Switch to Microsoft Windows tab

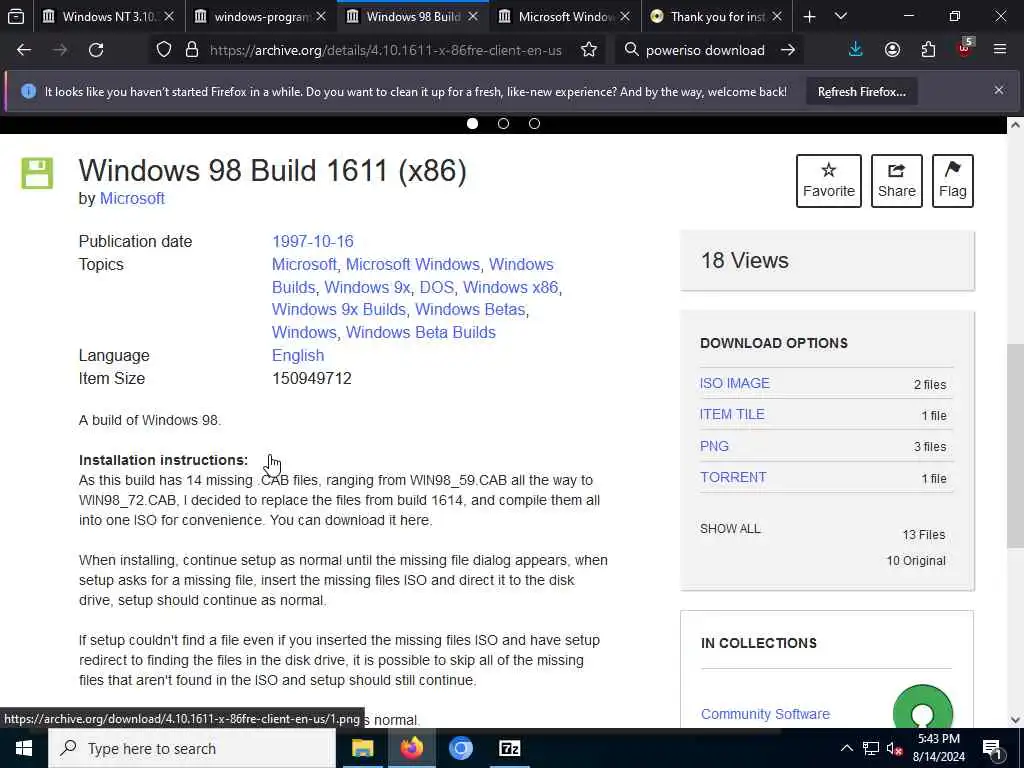tap(565, 16)
